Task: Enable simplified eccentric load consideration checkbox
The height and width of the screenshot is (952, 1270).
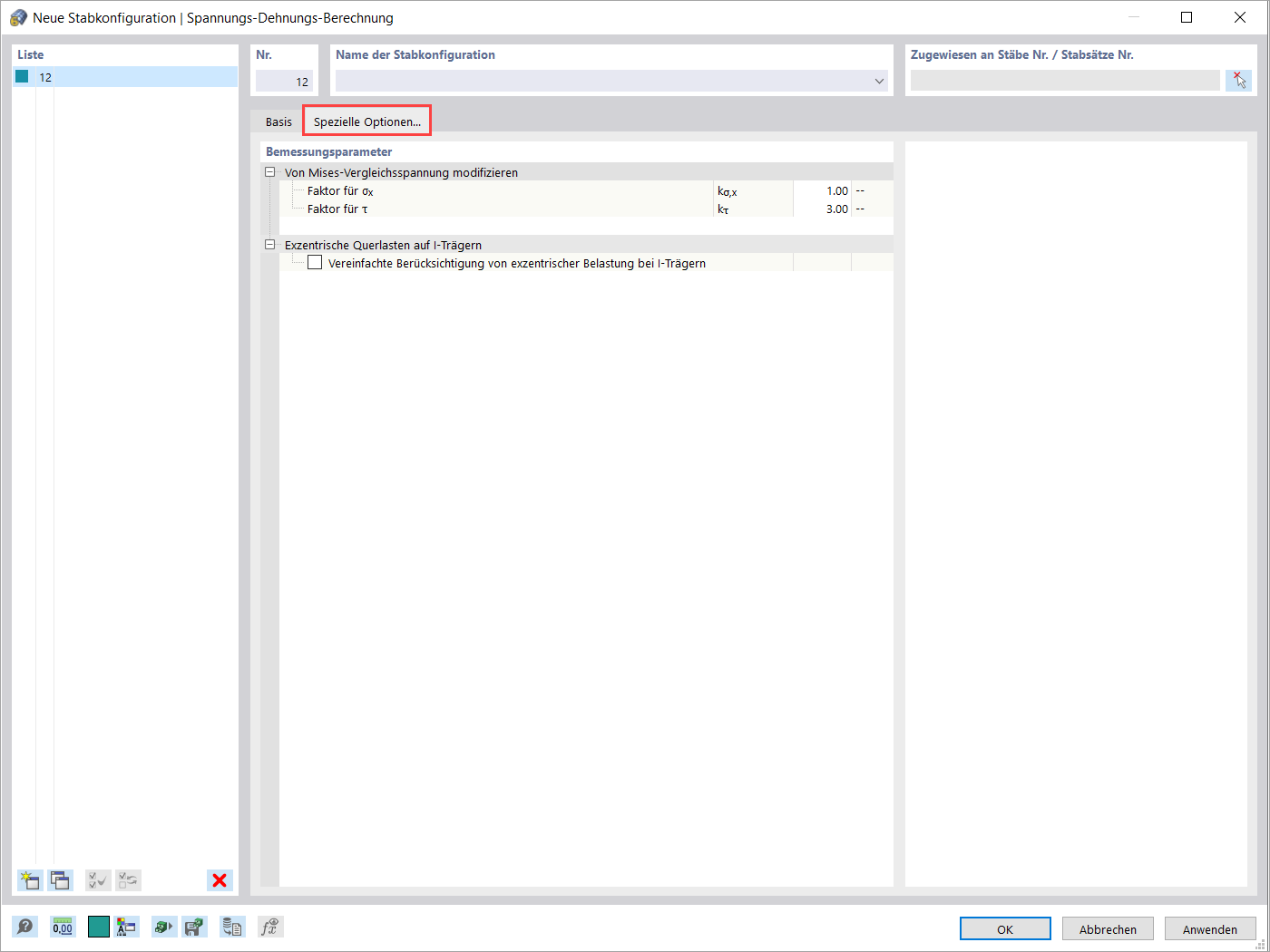Action: (315, 263)
